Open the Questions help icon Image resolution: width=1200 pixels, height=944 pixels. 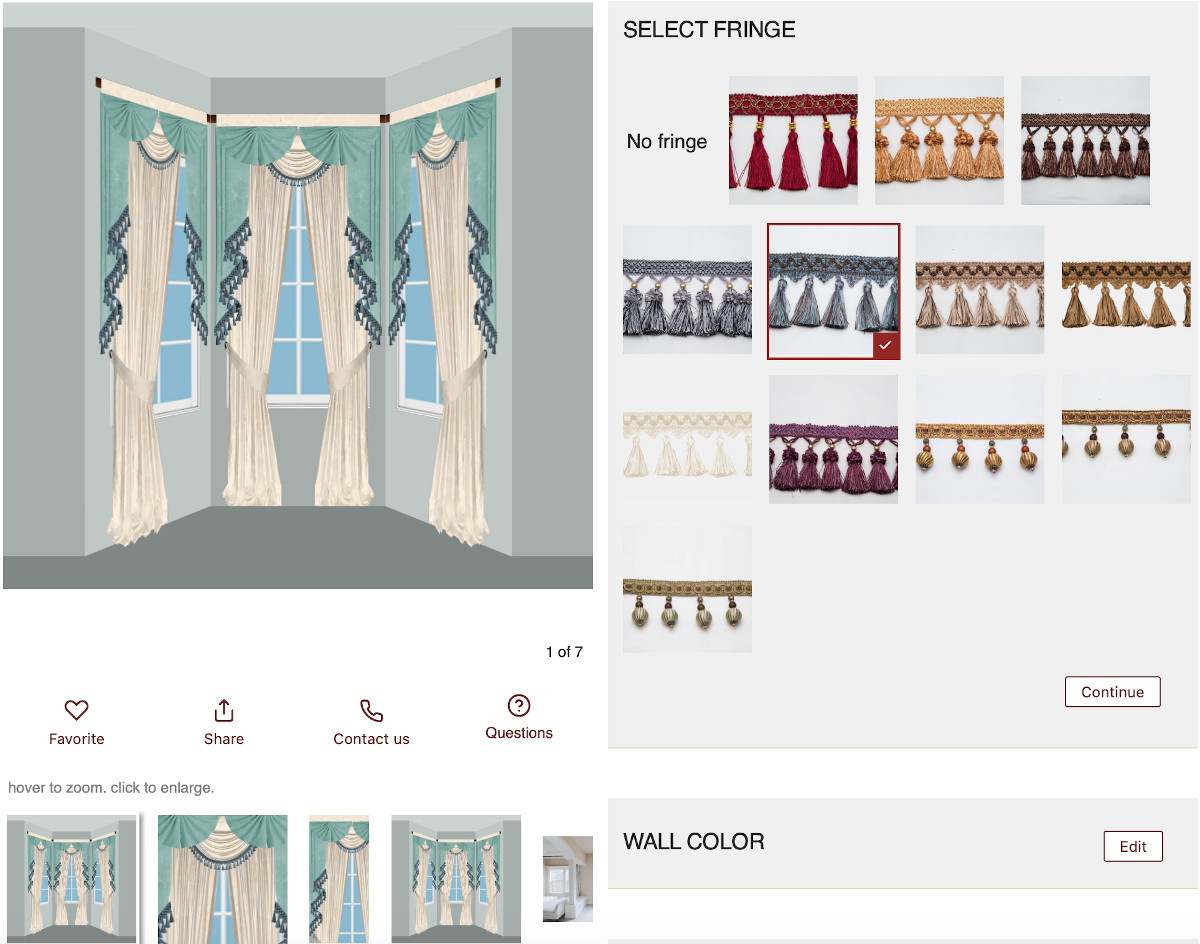(519, 705)
